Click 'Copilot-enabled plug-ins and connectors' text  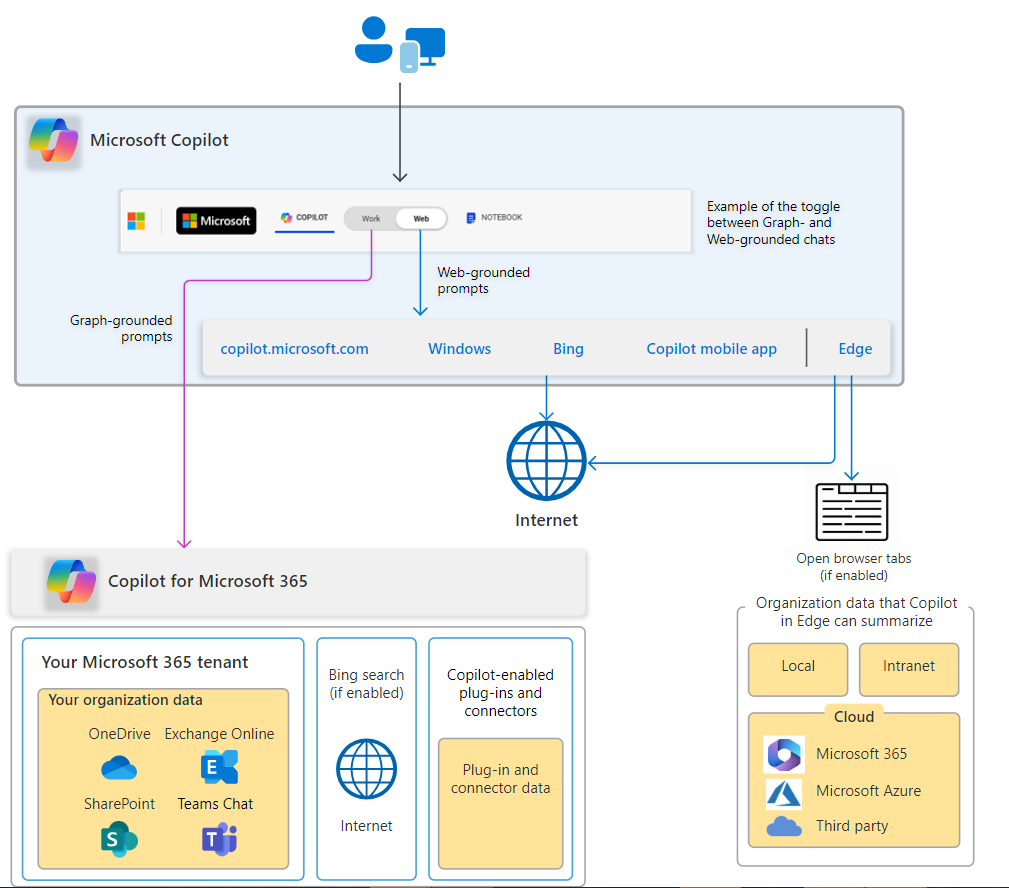501,693
